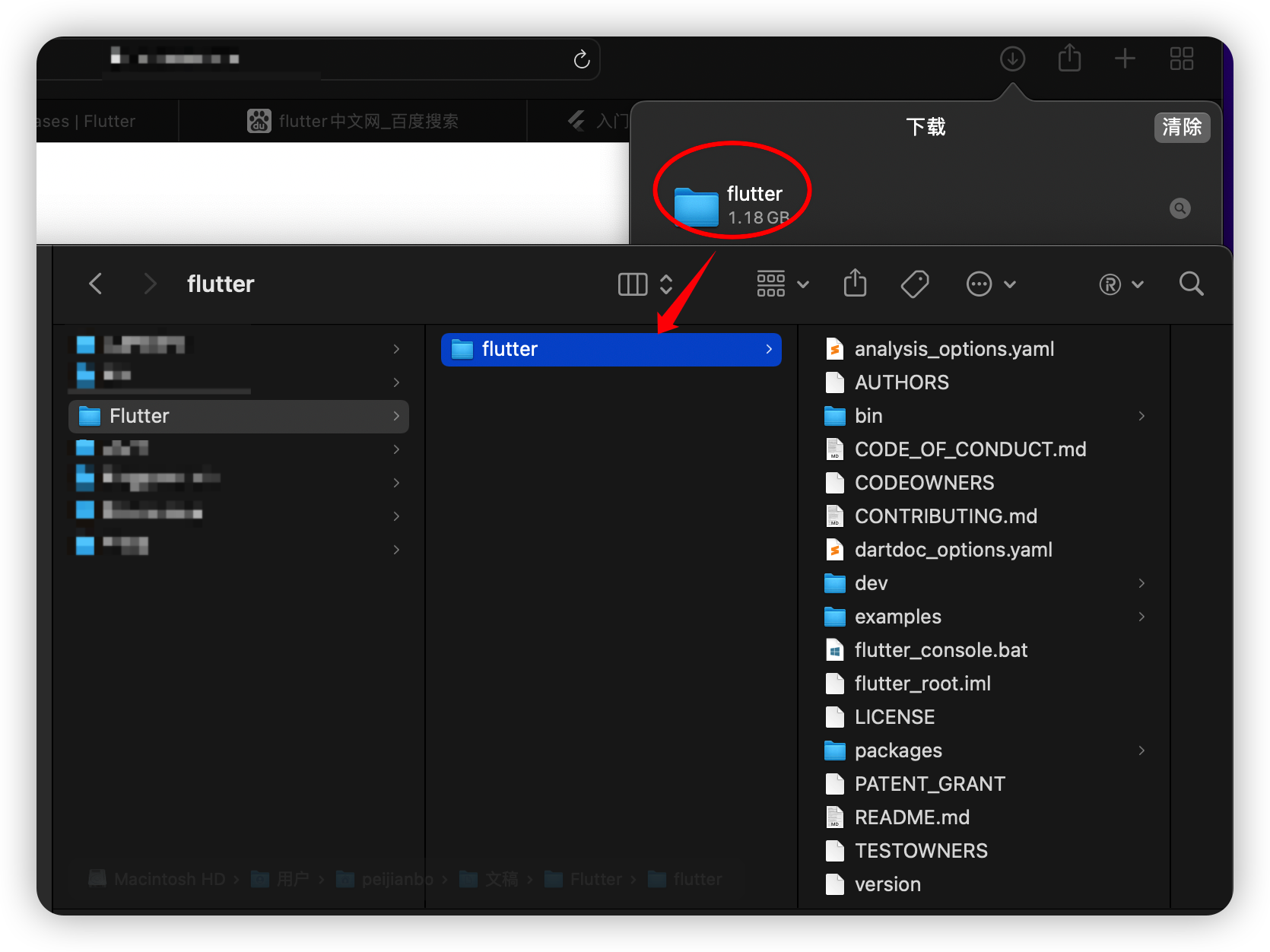Click Macintosh HD in Finder path bar
1270x952 pixels.
[x=157, y=879]
